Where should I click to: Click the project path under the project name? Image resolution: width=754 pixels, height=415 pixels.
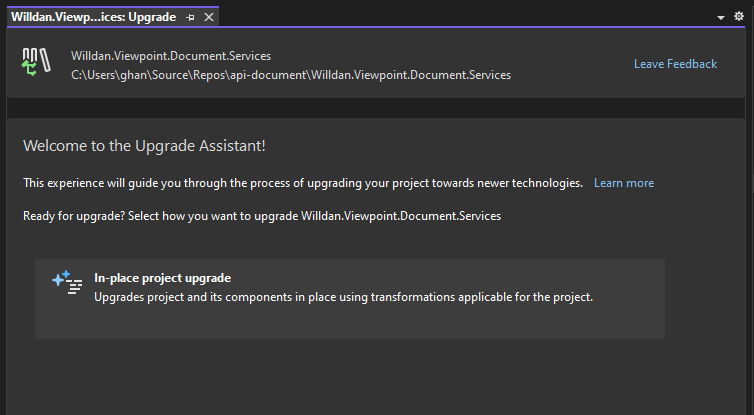coord(291,74)
